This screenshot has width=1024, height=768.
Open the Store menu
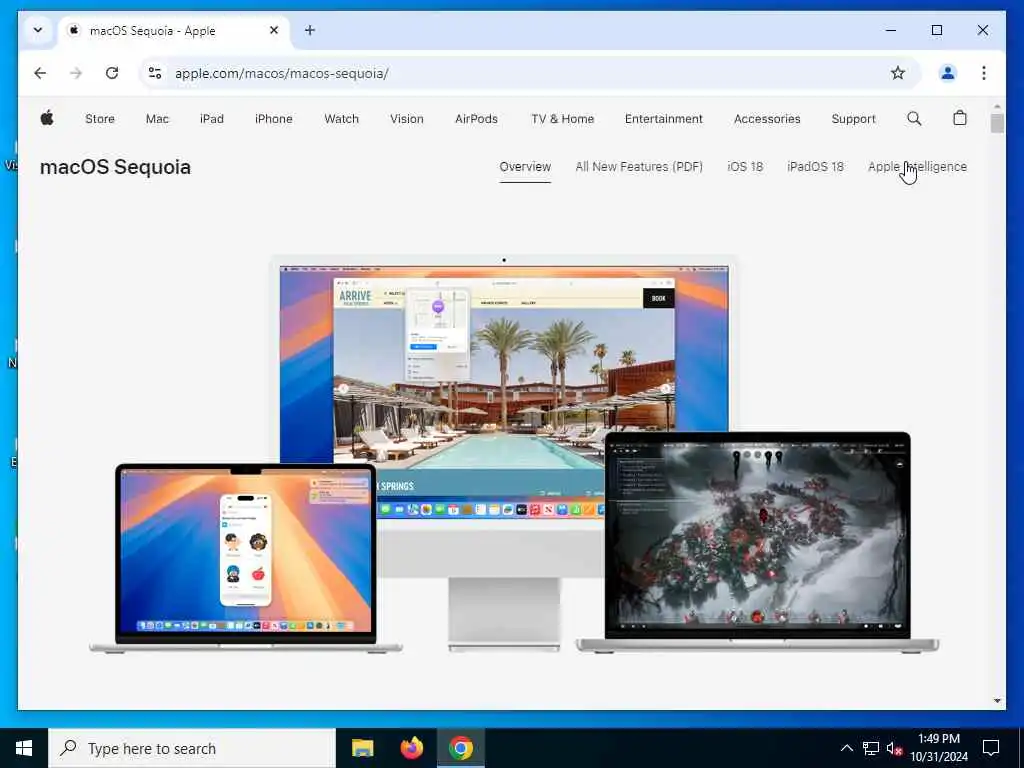click(100, 119)
